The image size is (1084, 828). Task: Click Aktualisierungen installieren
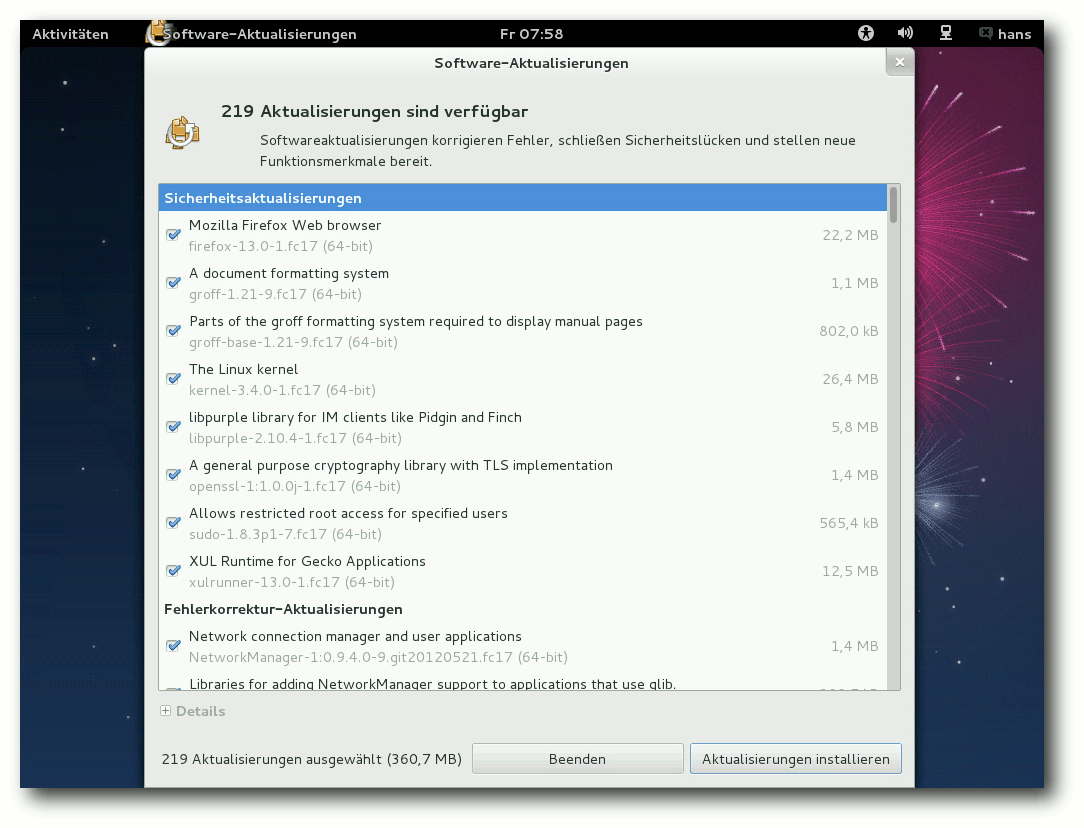click(x=796, y=759)
